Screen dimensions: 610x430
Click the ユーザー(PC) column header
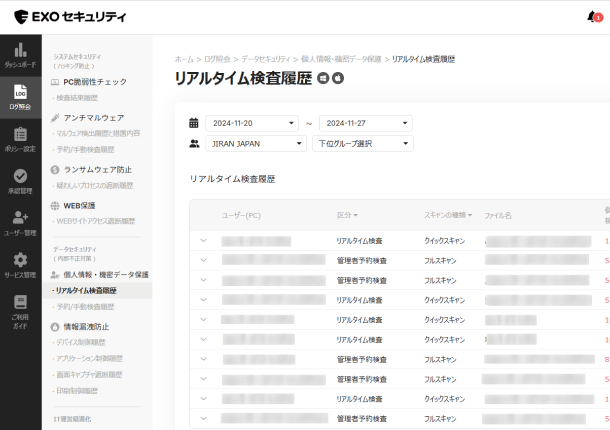241,216
